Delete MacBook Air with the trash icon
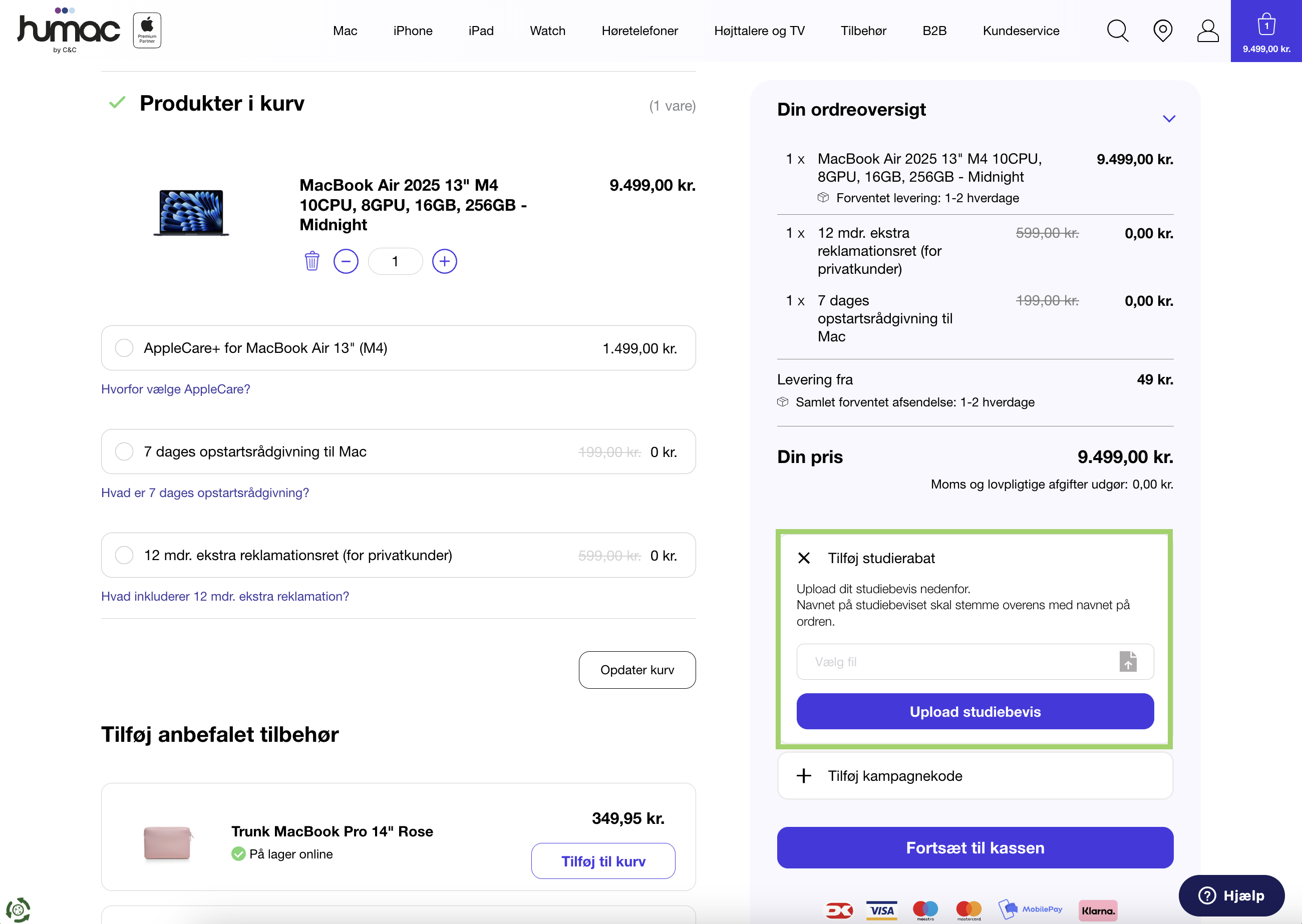1302x924 pixels. 312,261
